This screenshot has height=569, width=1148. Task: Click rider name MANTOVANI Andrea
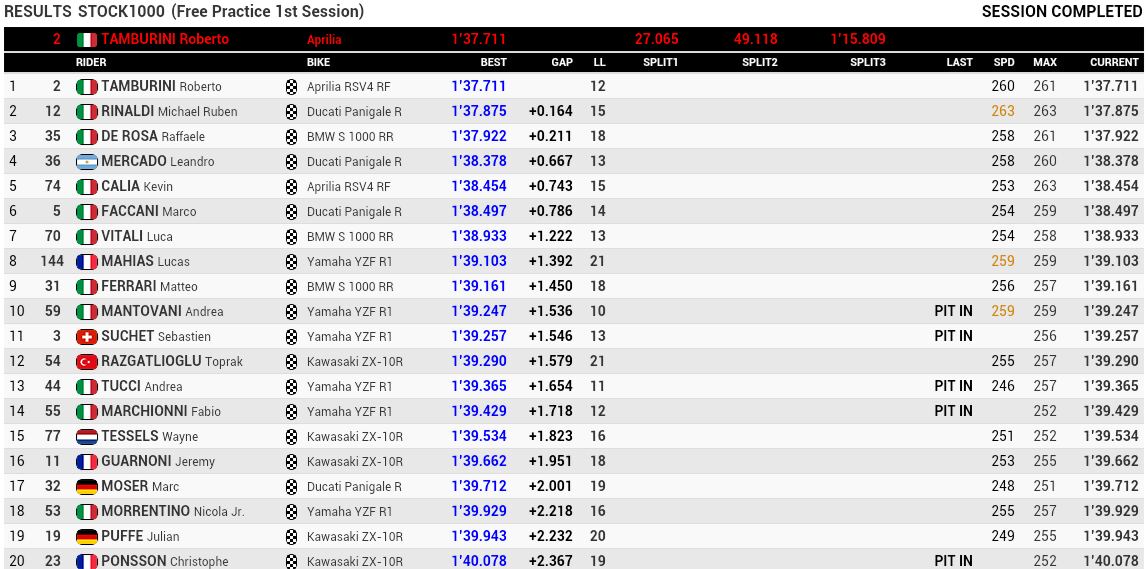click(163, 311)
